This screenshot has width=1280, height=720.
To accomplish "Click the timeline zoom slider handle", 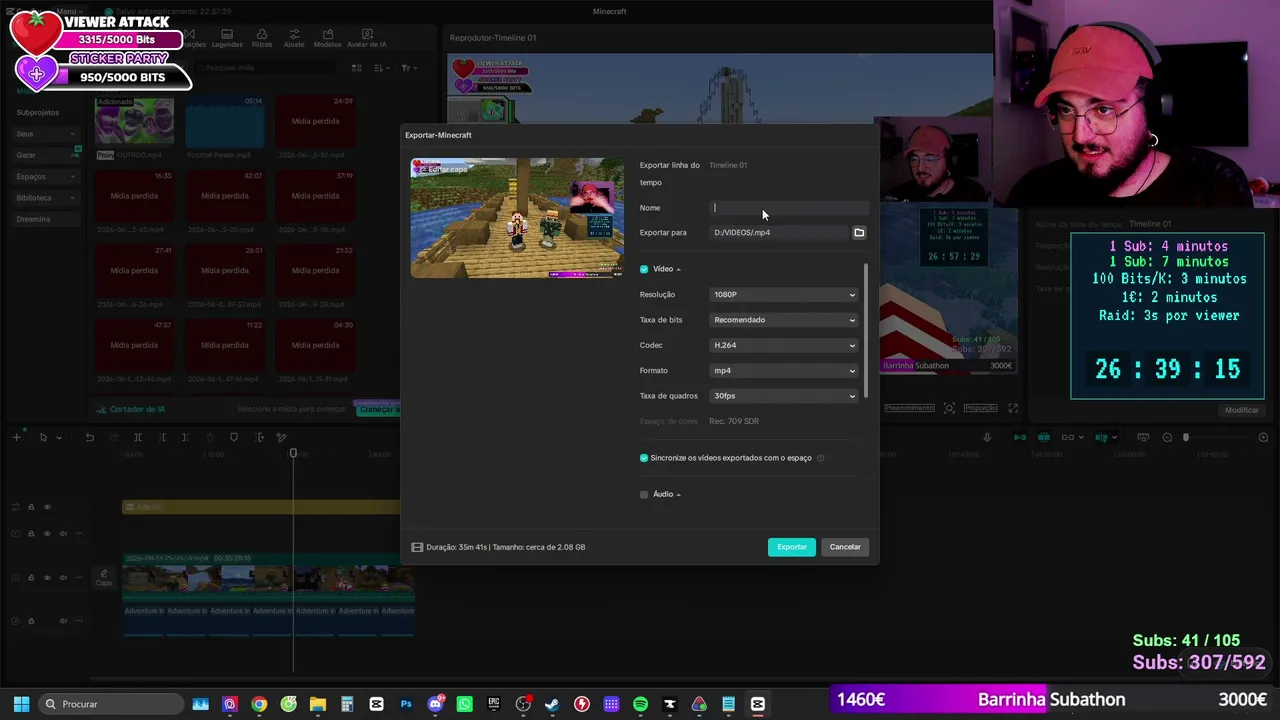I will (x=1186, y=437).
